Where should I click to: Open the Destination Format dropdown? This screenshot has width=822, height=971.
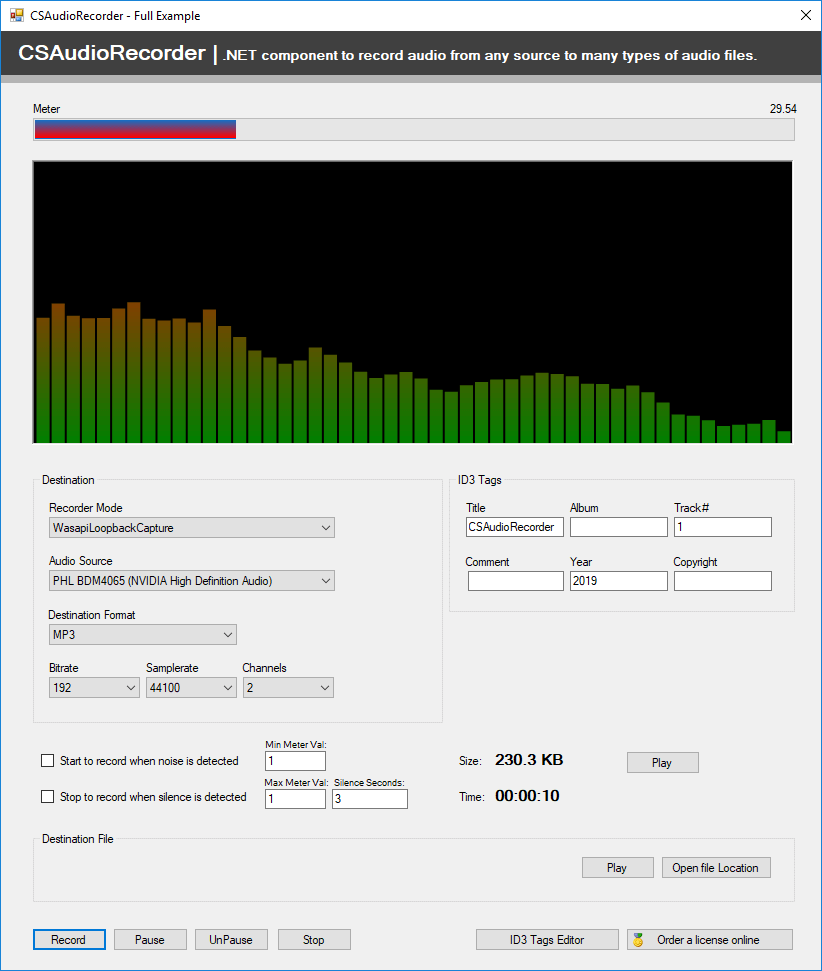[x=227, y=634]
